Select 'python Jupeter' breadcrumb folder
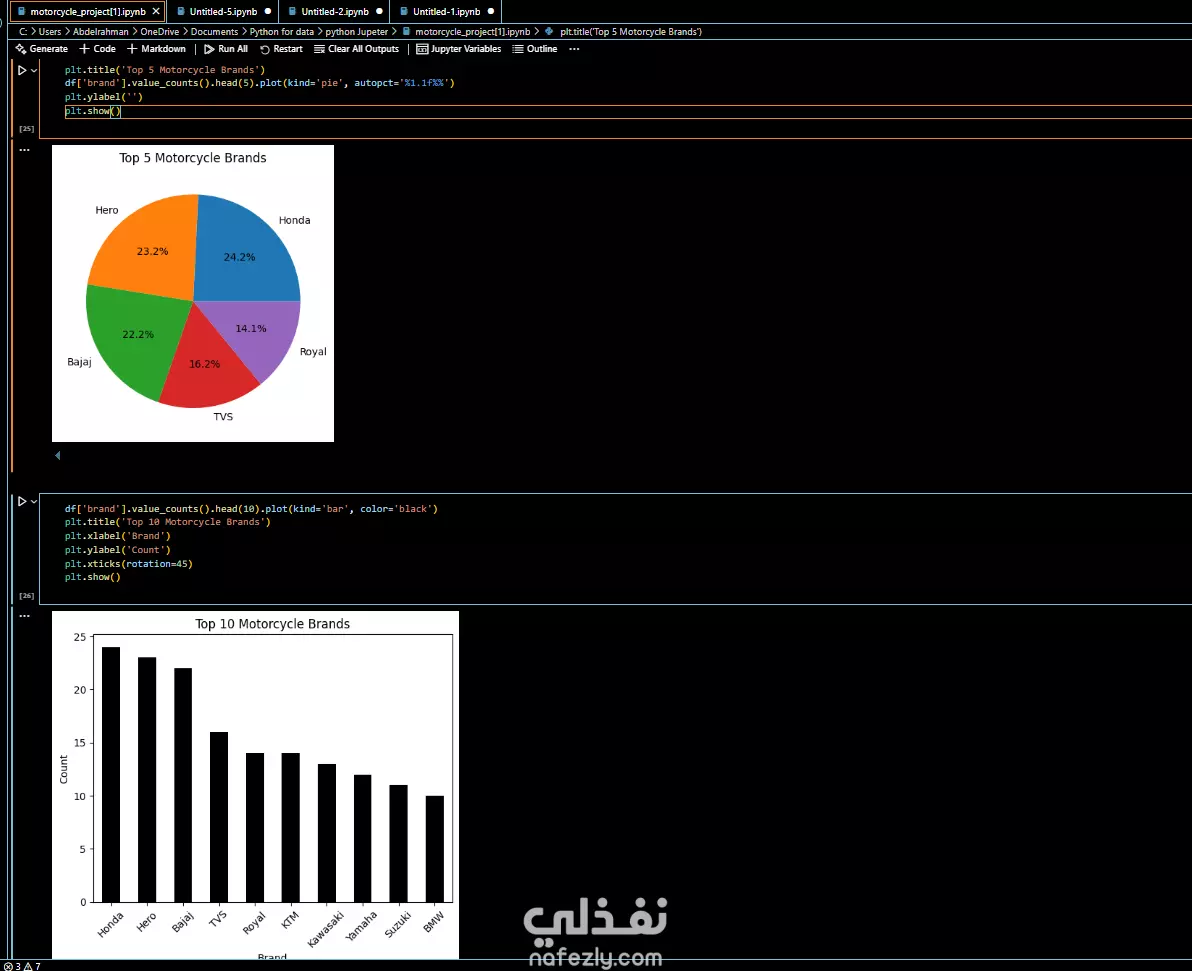This screenshot has width=1192, height=971. [x=357, y=32]
